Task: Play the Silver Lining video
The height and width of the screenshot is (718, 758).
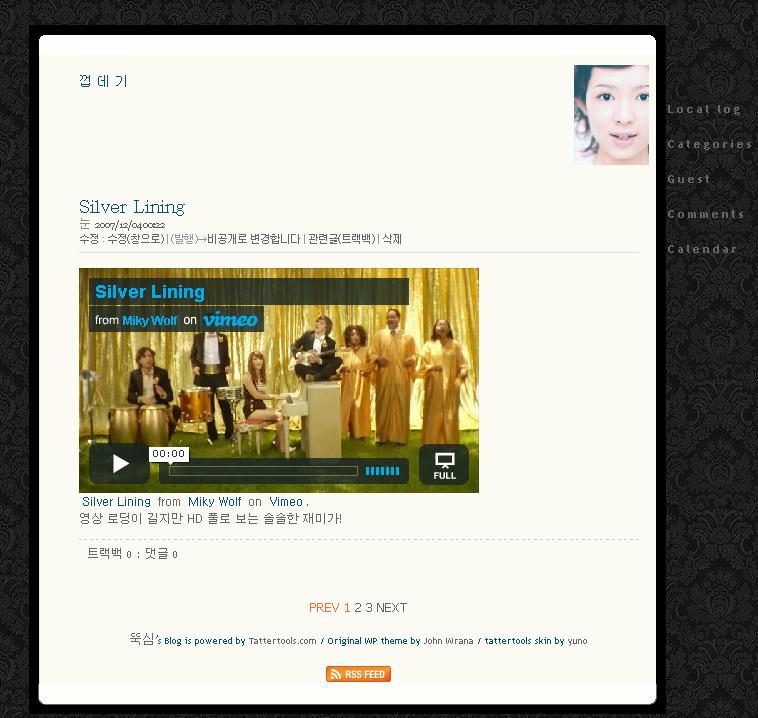Action: 119,464
